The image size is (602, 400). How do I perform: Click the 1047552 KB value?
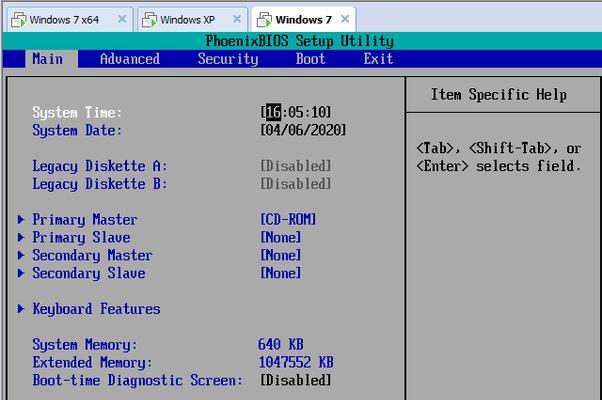(x=296, y=362)
